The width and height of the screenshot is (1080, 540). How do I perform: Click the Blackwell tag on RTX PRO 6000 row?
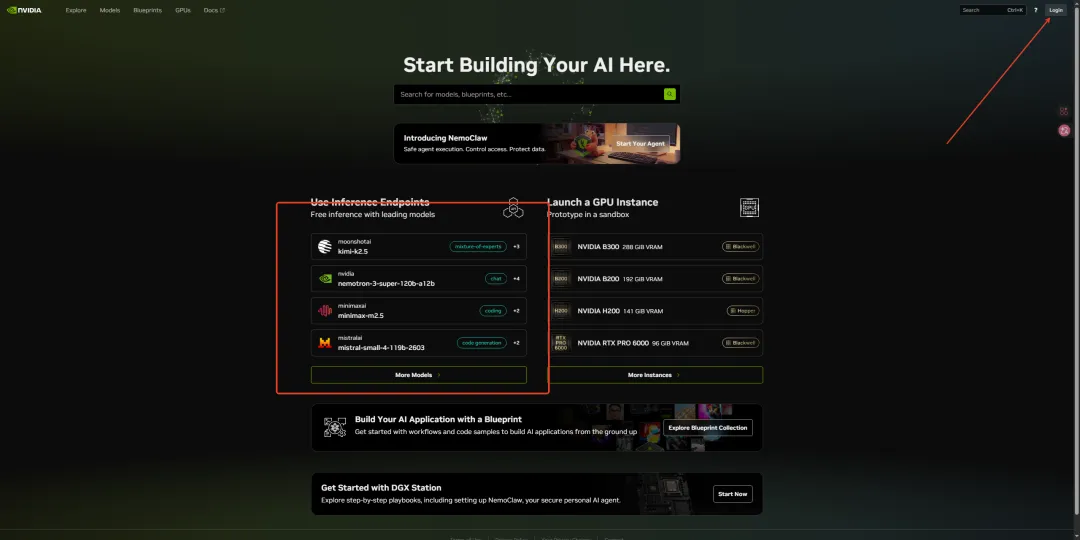[x=740, y=343]
